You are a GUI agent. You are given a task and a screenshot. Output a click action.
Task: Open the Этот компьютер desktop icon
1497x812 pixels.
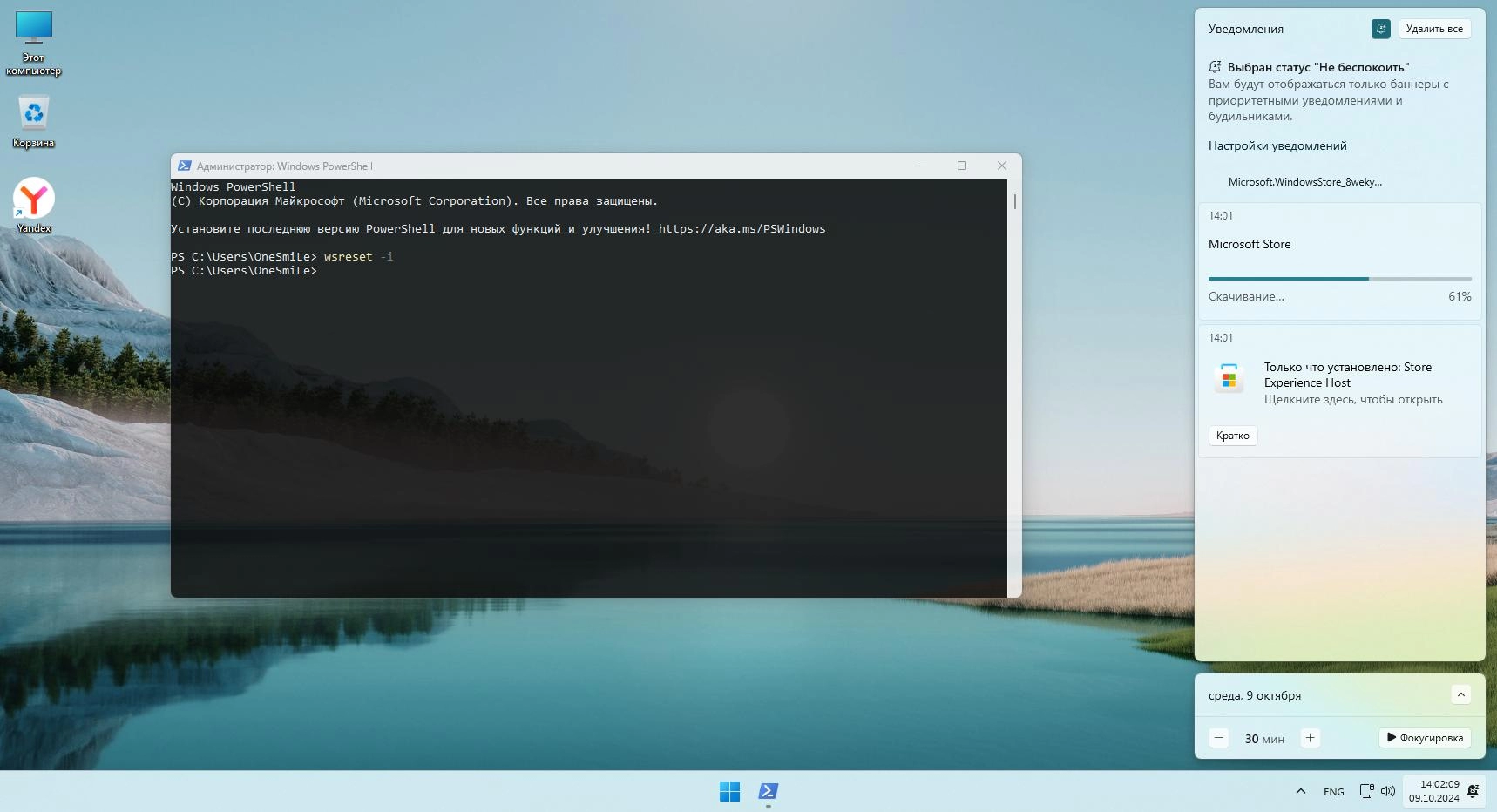pos(34,44)
